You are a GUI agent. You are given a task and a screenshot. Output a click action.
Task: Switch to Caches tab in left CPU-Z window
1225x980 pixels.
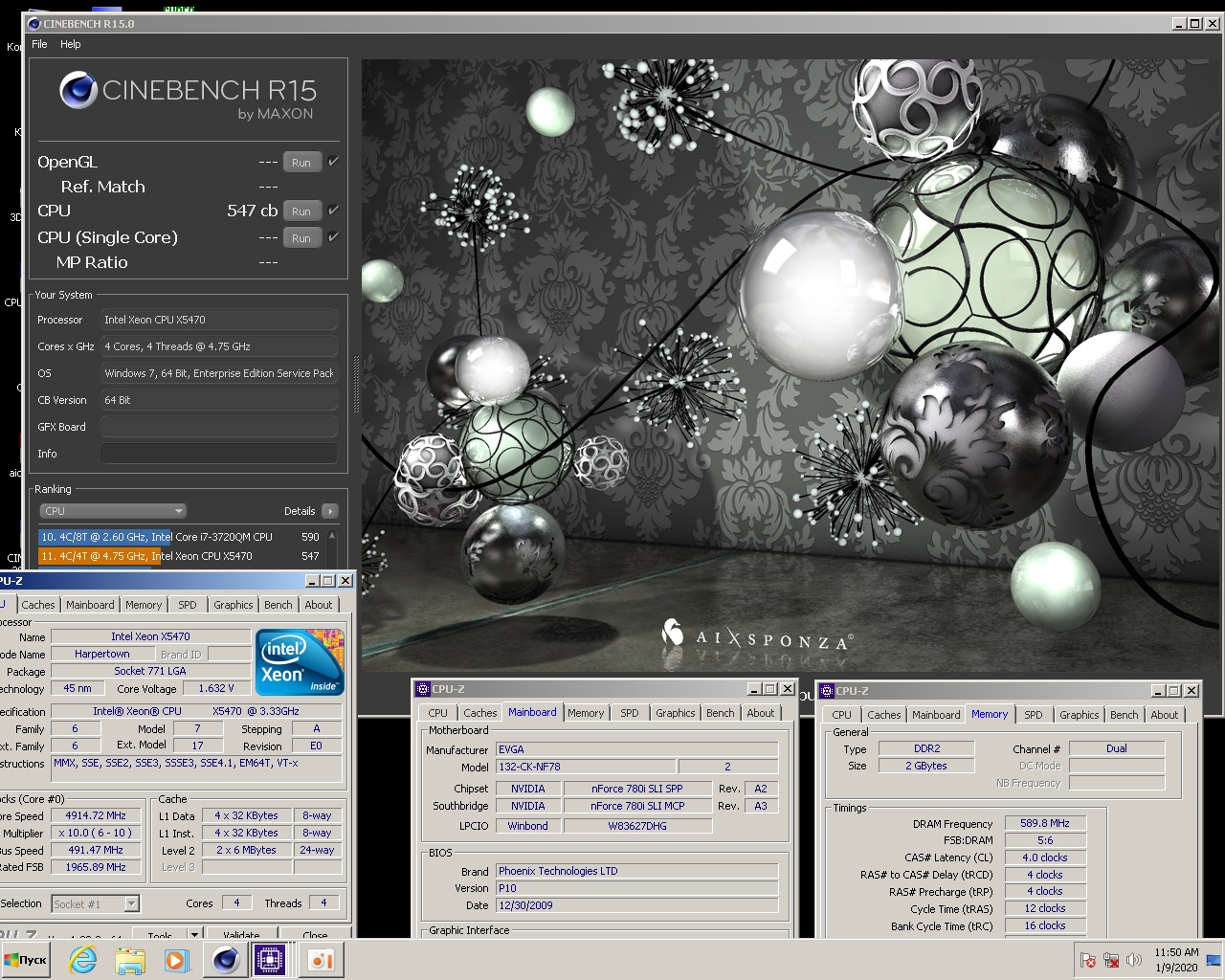(38, 605)
